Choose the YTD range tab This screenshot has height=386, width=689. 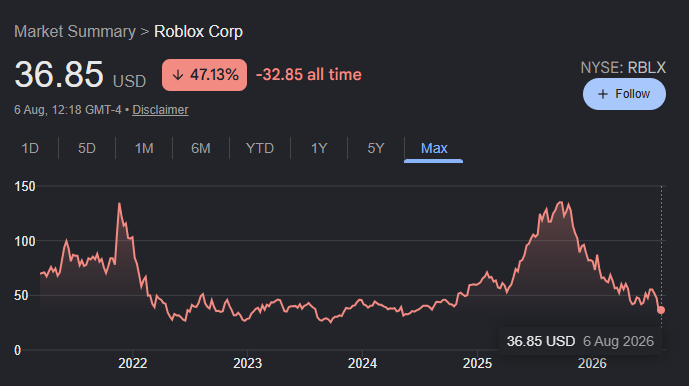[x=260, y=148]
